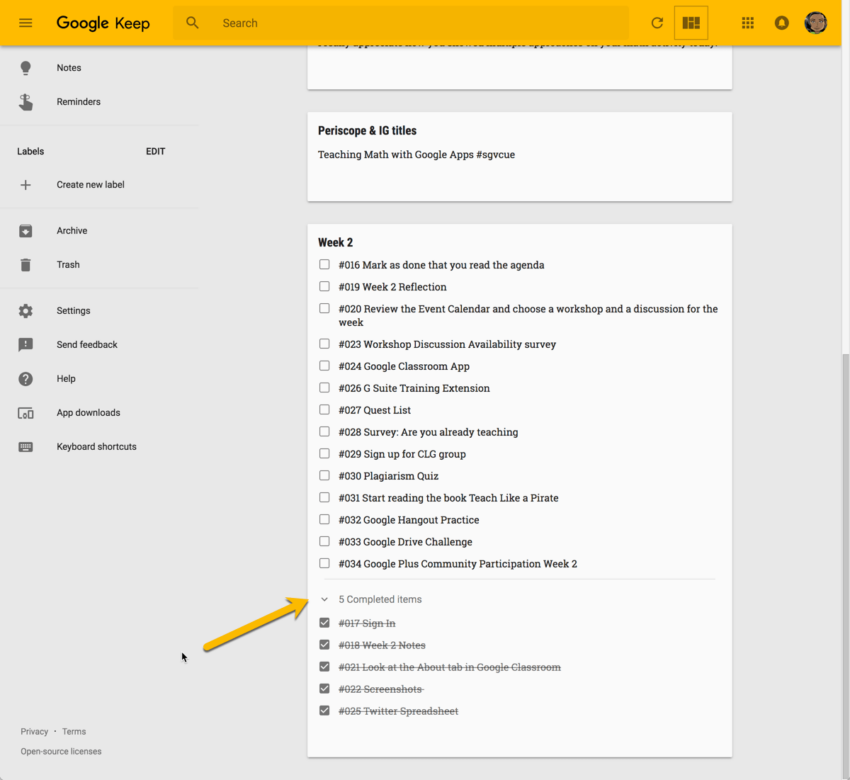850x780 pixels.
Task: Open the account profile avatar
Action: [815, 23]
